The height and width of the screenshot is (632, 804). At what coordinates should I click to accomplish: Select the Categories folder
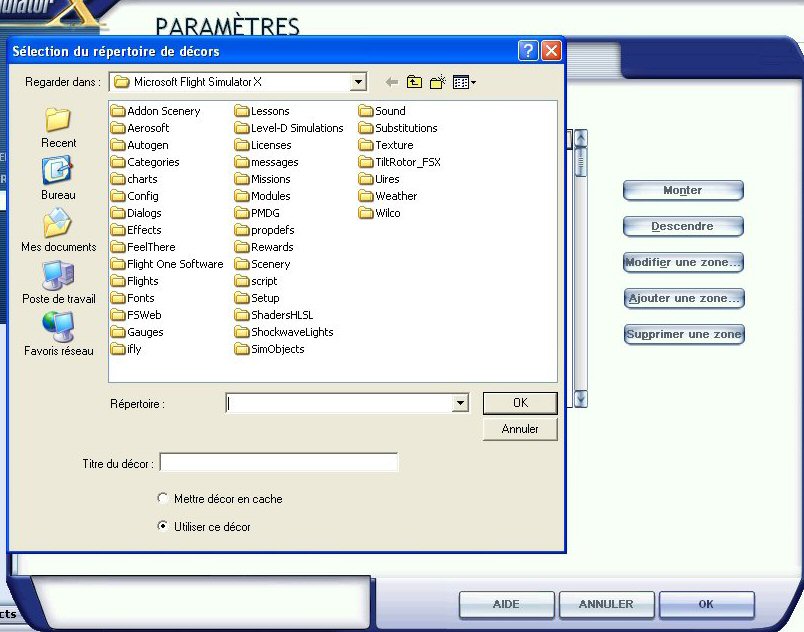pos(146,162)
